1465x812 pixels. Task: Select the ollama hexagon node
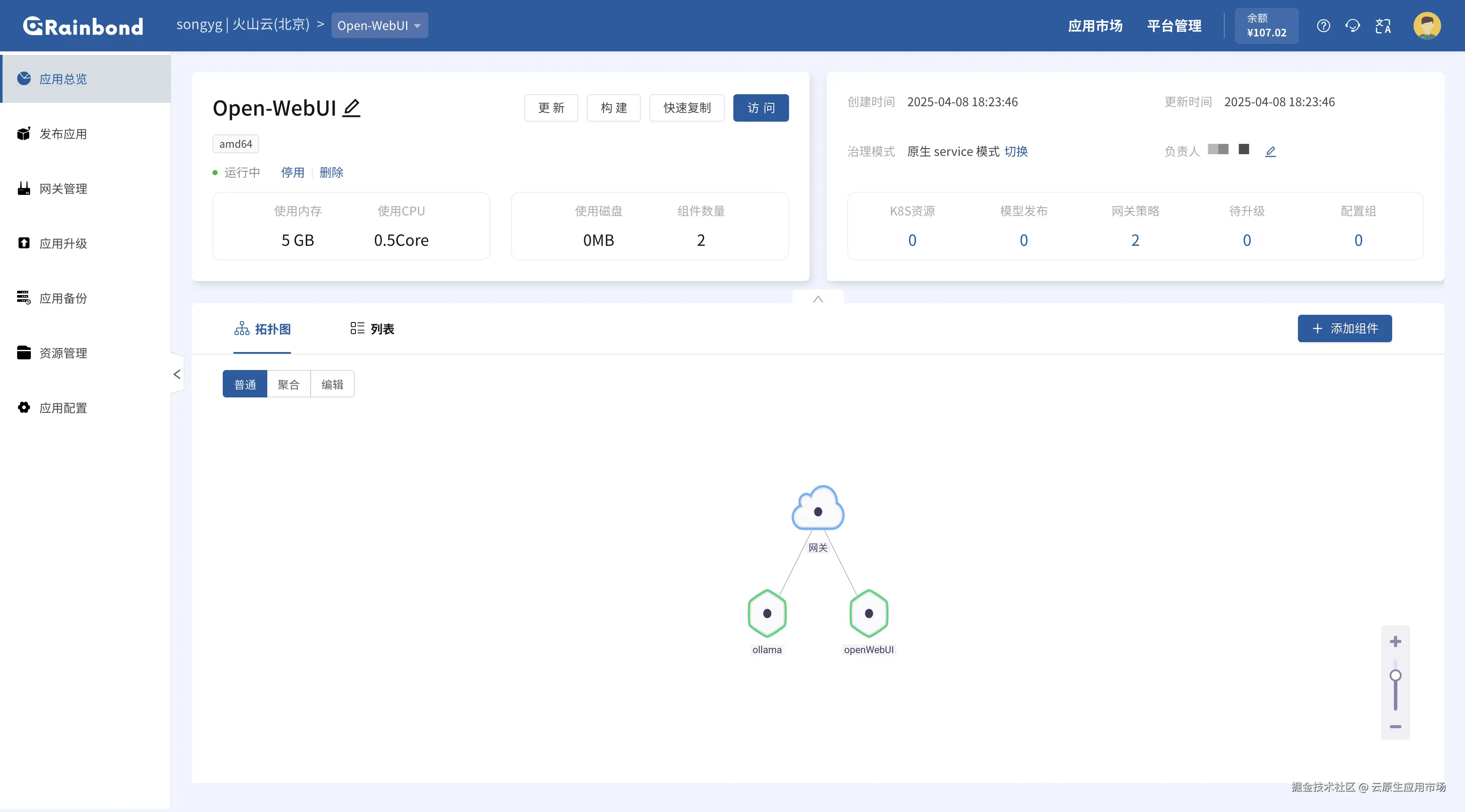(767, 614)
